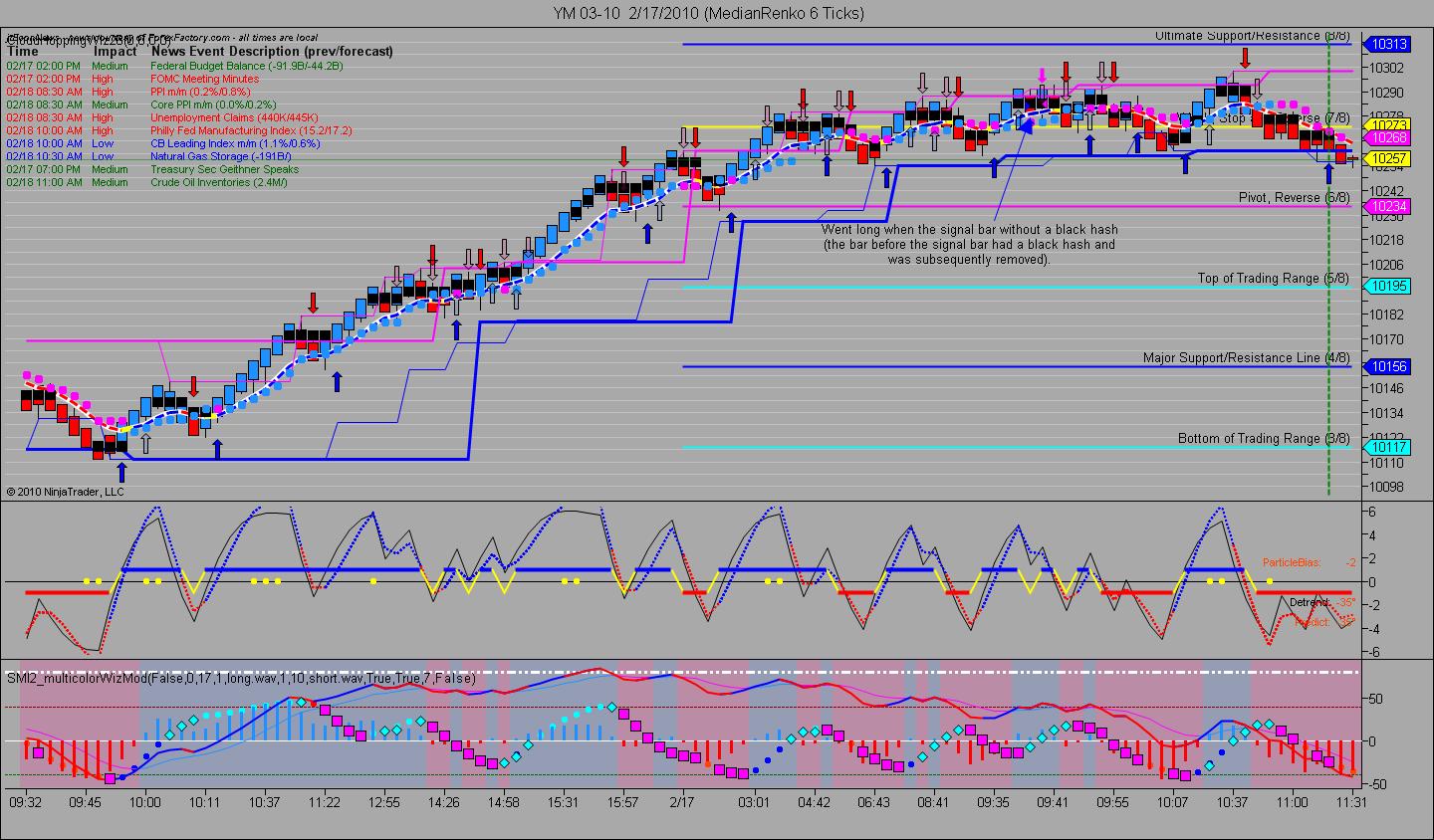Click the 09:55 time axis label
Image resolution: width=1434 pixels, height=840 pixels.
[x=1112, y=801]
